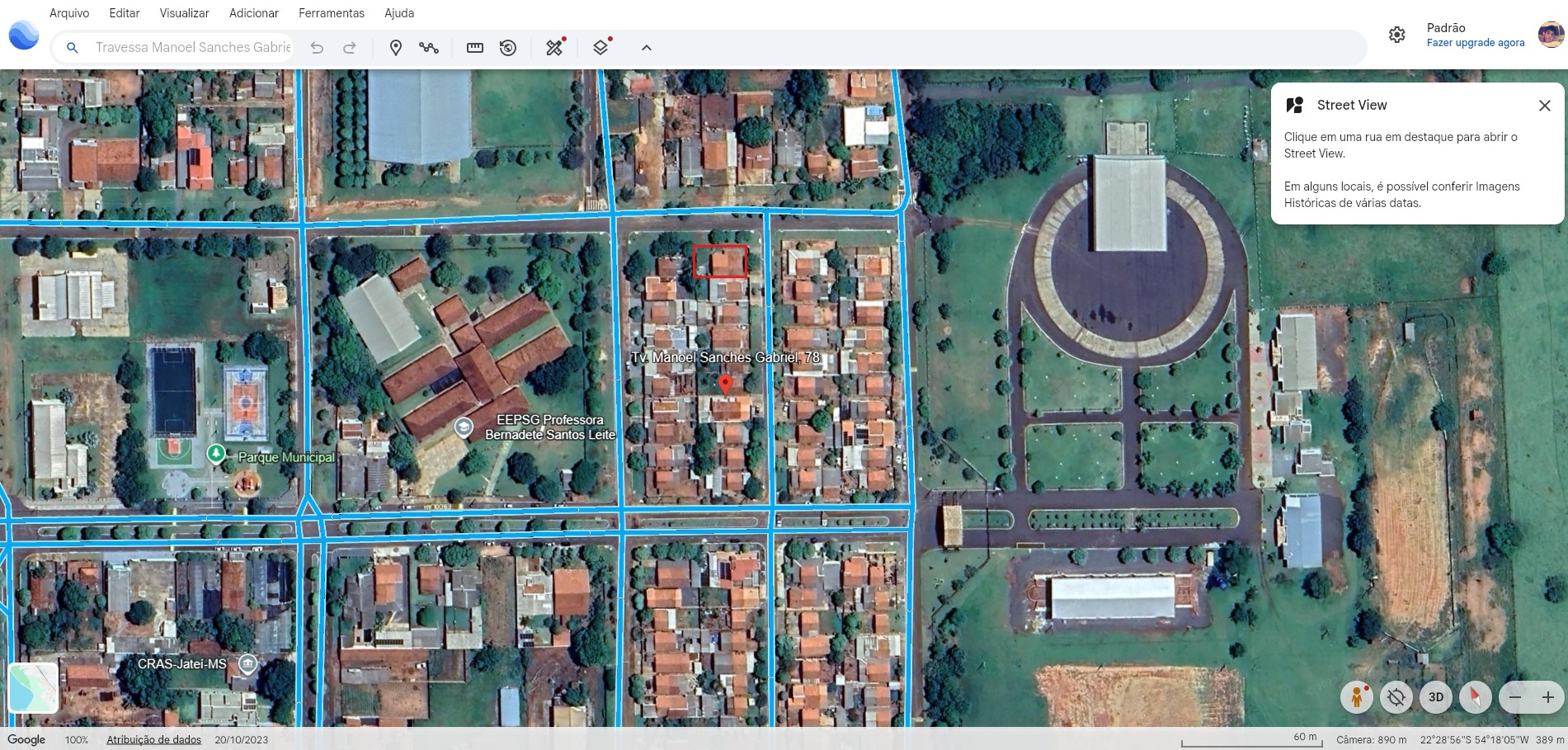Select the Draw path or polygon tool
The height and width of the screenshot is (750, 1568).
(429, 48)
